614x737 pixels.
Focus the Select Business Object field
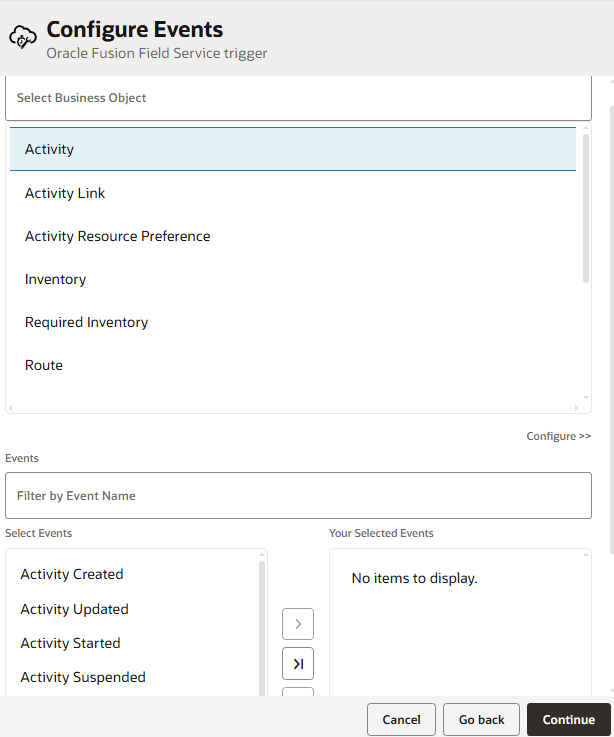(298, 98)
